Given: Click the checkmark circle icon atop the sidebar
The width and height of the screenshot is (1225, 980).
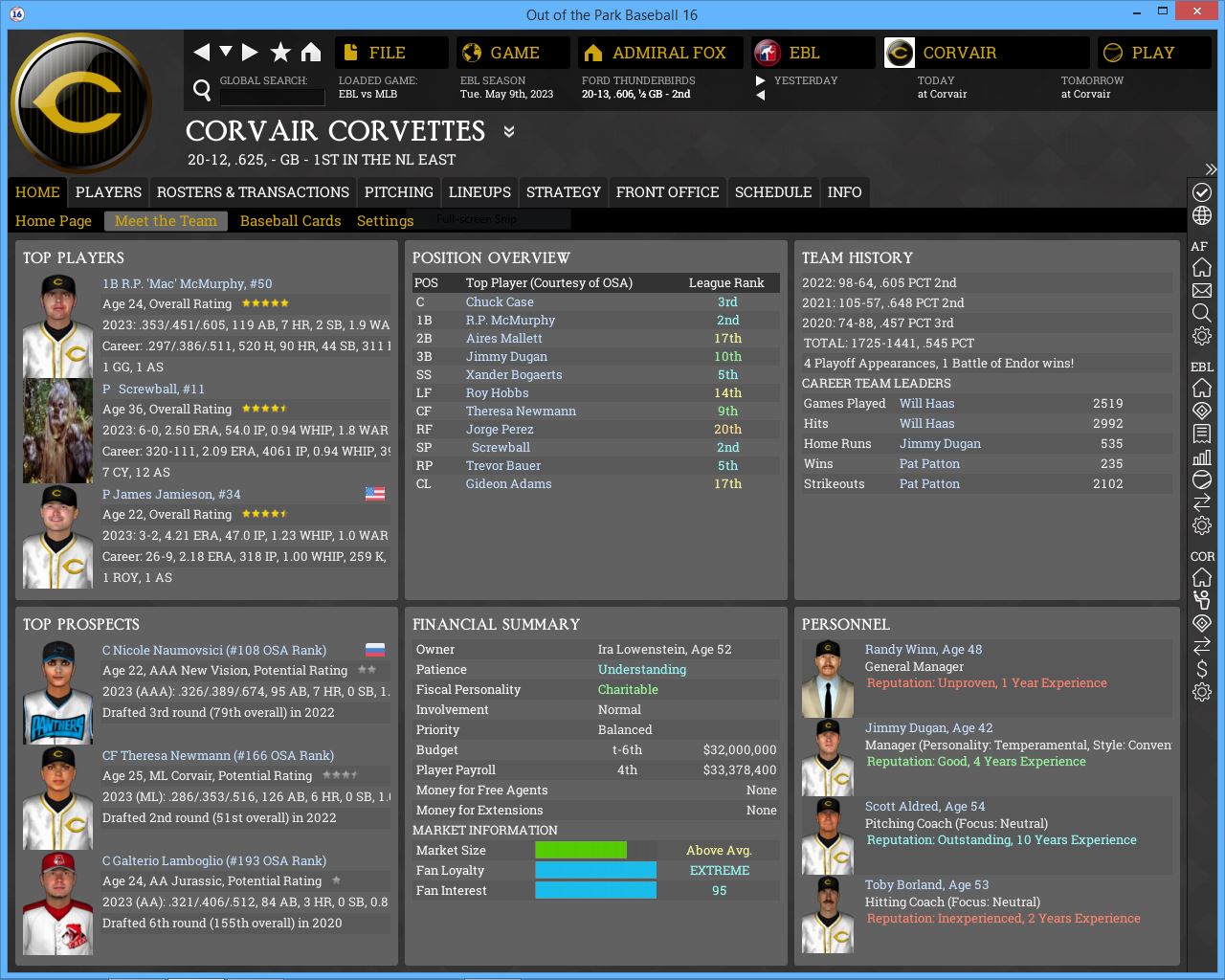Looking at the screenshot, I should click(1202, 192).
